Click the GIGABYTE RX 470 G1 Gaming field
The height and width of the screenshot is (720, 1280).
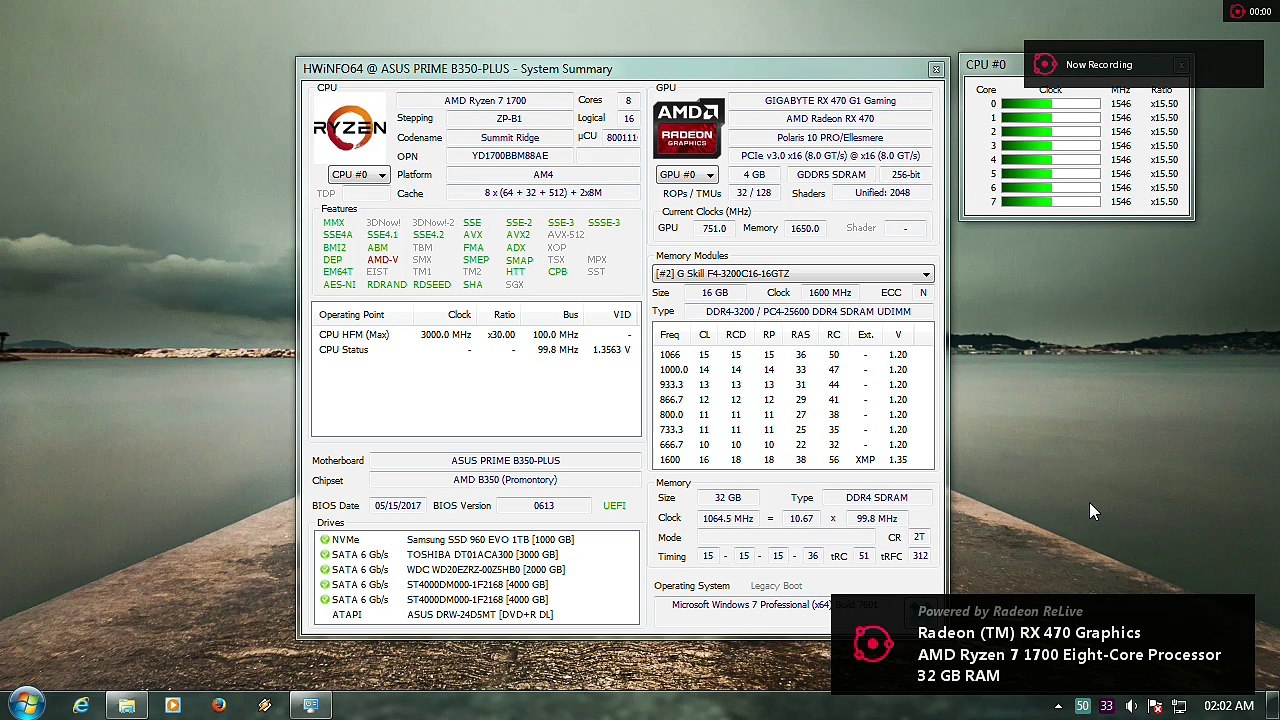pyautogui.click(x=830, y=101)
